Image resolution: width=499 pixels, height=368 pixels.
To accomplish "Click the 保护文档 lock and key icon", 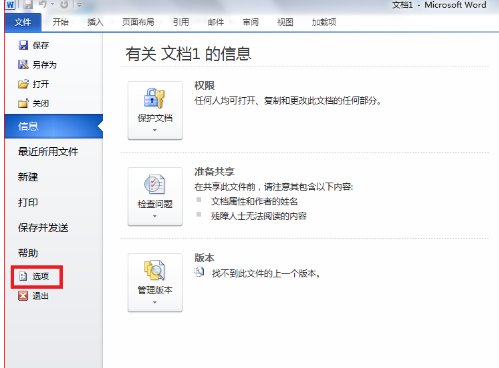I will (x=154, y=98).
